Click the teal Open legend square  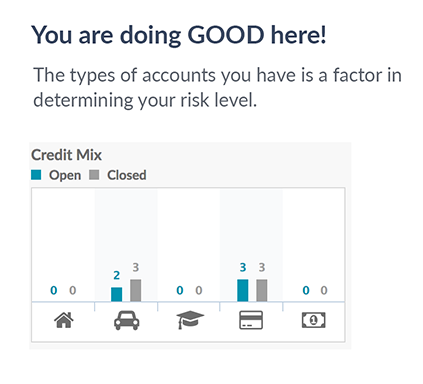[36, 175]
